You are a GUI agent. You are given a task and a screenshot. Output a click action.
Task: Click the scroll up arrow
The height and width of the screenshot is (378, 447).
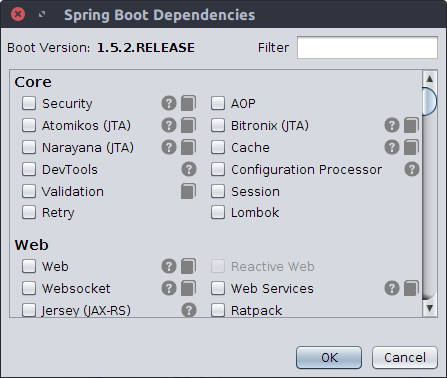tap(429, 79)
